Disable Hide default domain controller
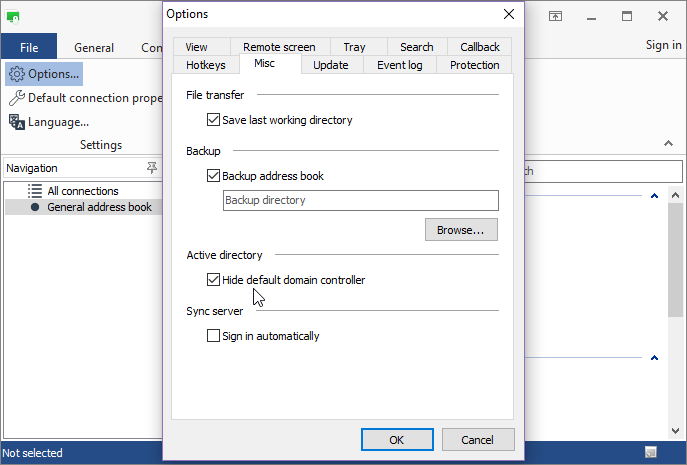 [213, 280]
